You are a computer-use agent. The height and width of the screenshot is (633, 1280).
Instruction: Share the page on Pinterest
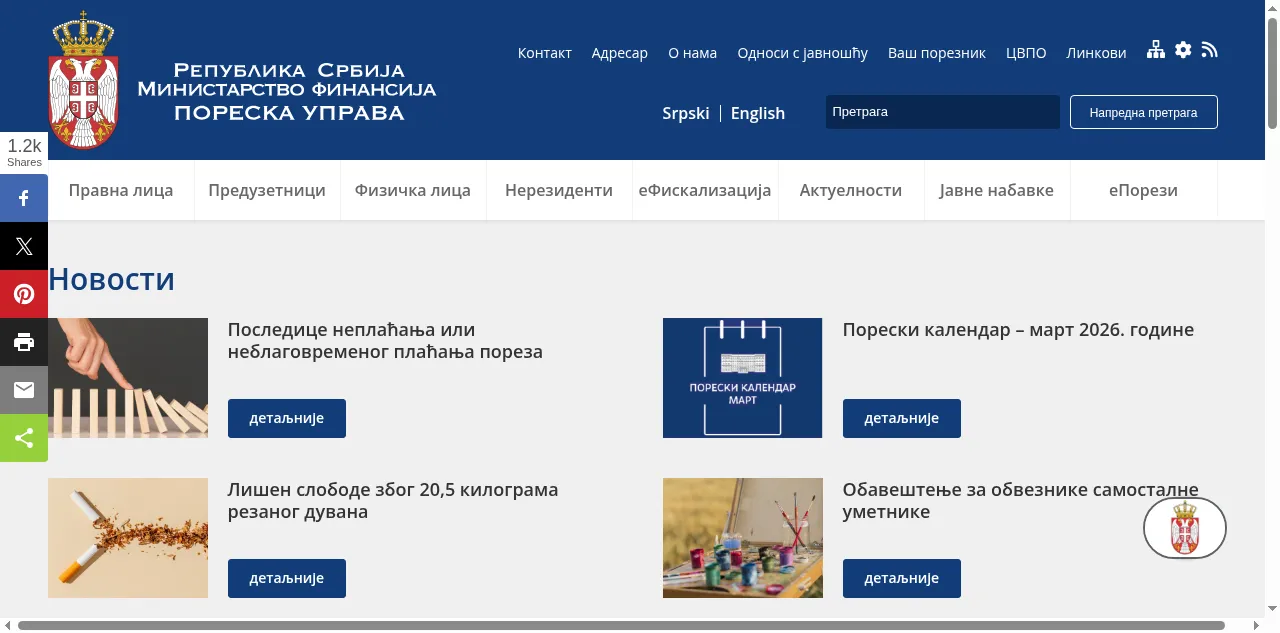(24, 294)
